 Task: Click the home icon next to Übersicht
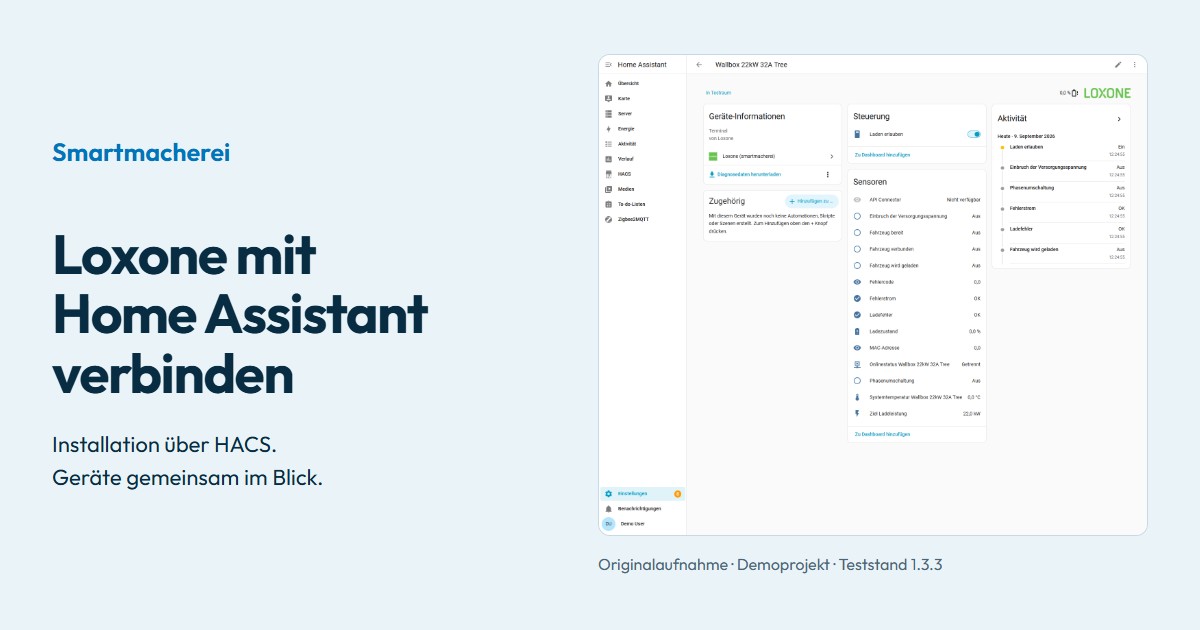coord(608,83)
